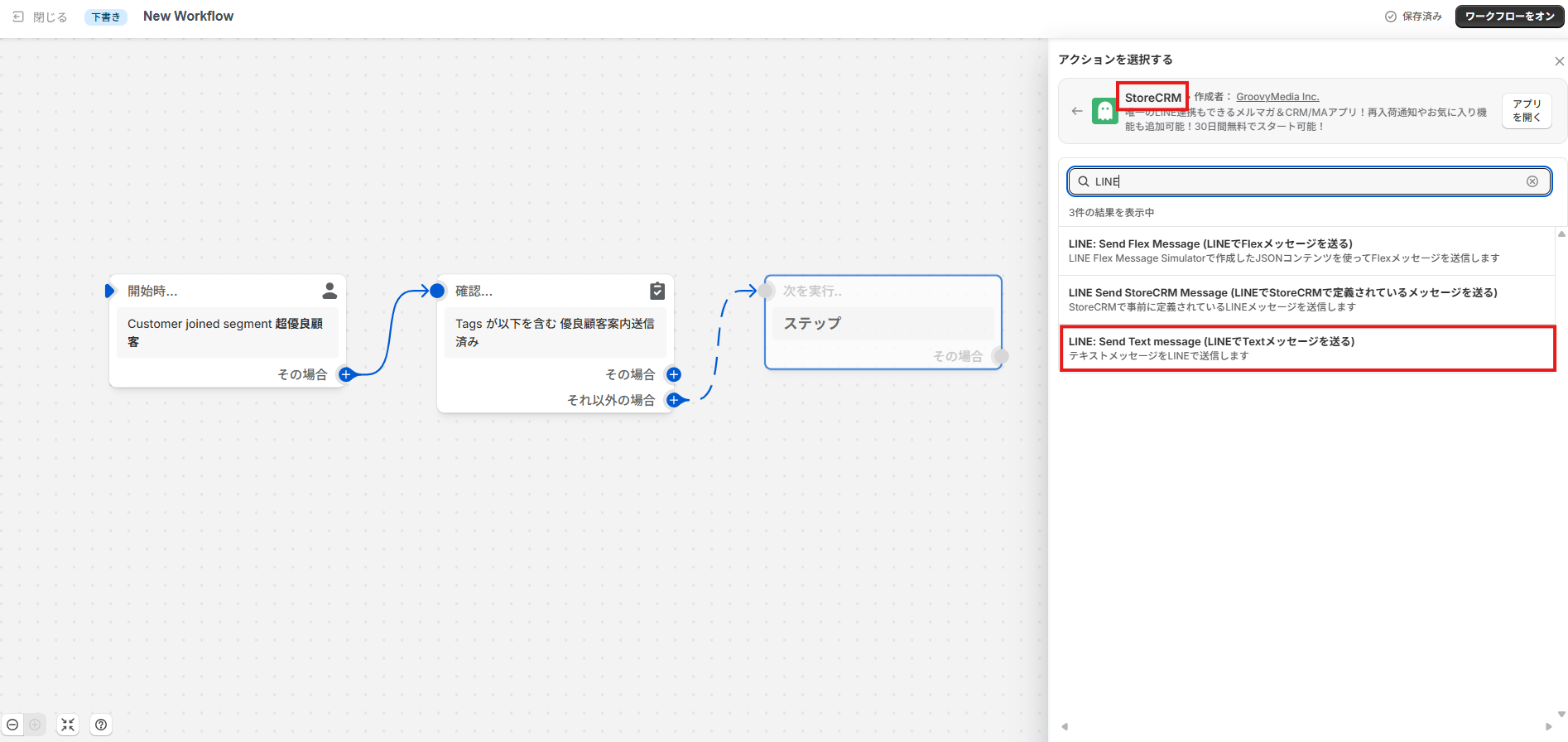
Task: Click the clipboard check icon on 確認 node
Action: coord(657,291)
